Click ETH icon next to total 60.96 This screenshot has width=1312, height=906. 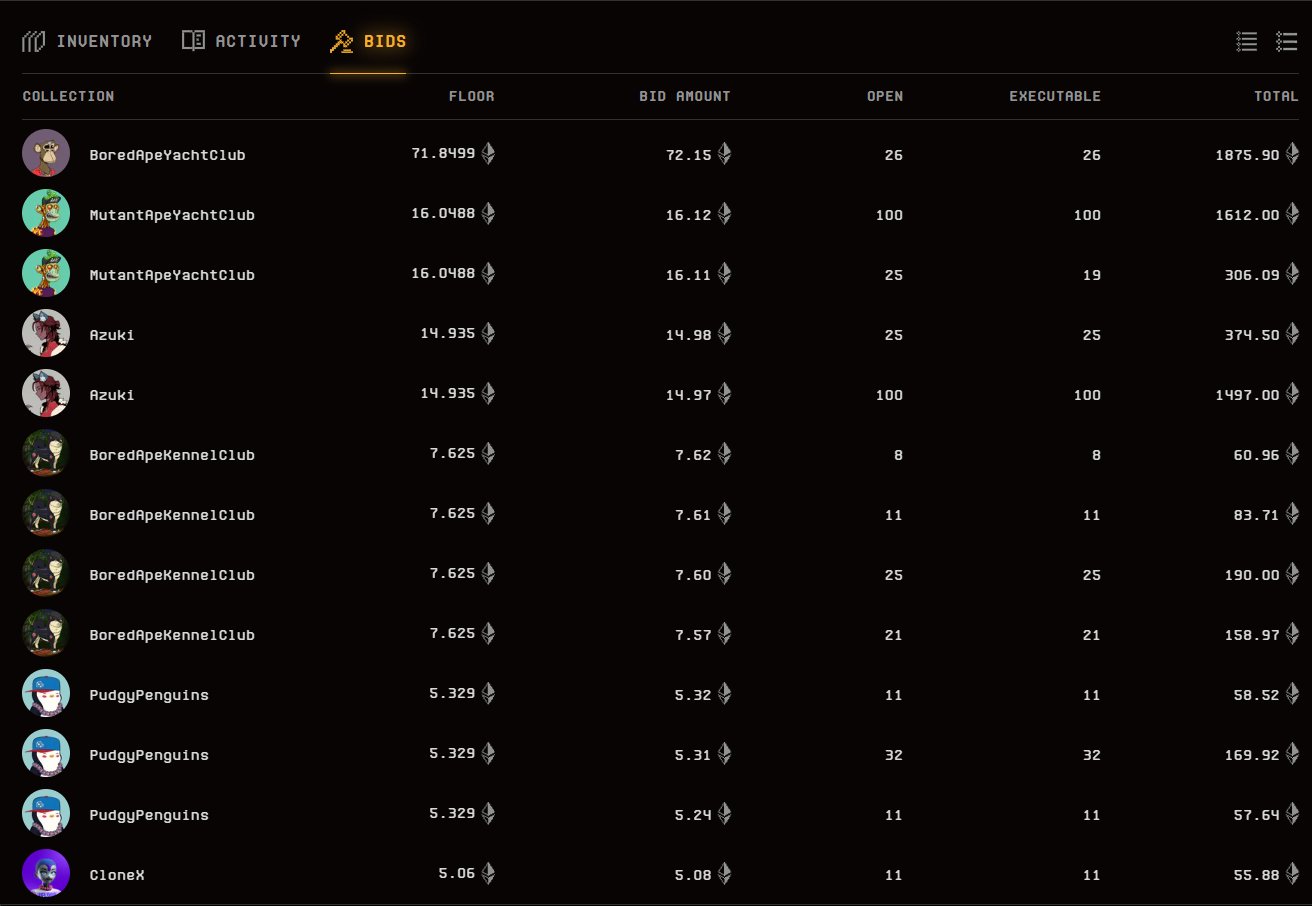(x=1292, y=454)
